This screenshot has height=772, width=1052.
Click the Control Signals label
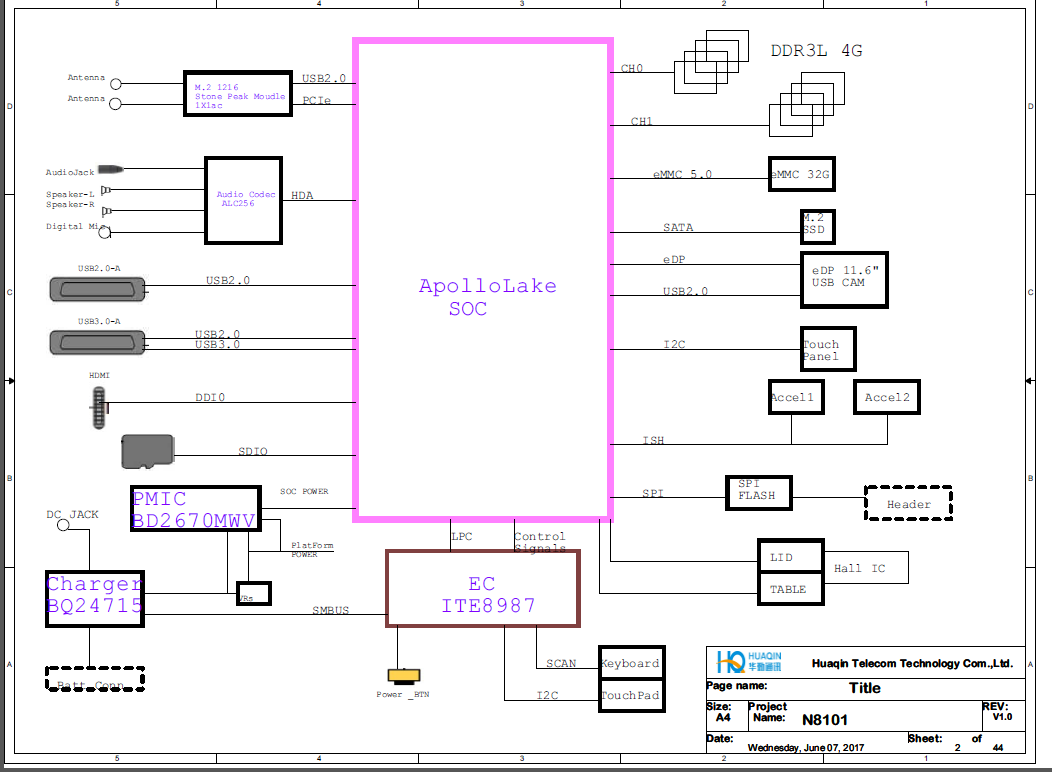[540, 542]
